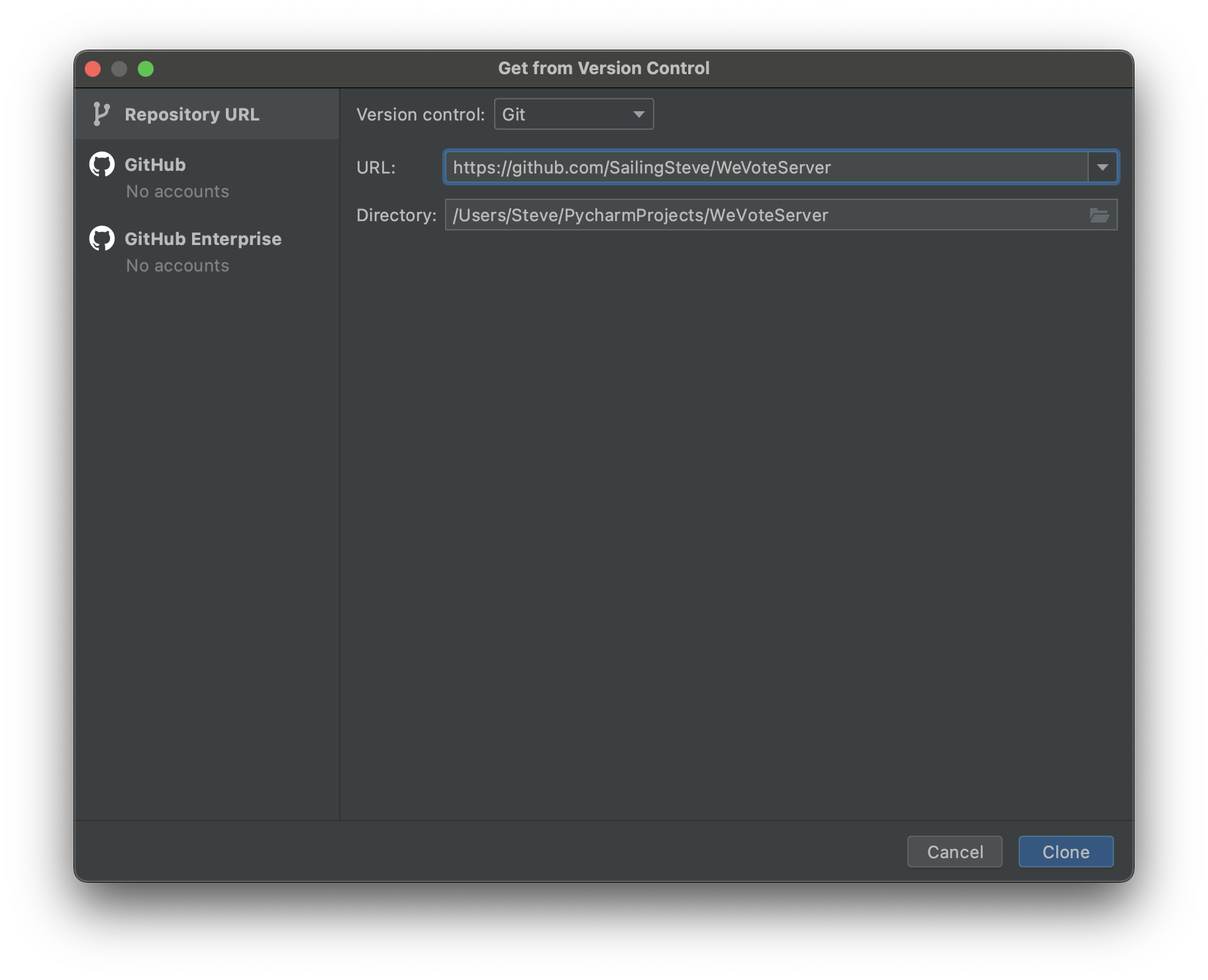
Task: Close the Get from Version Control dialog
Action: (x=93, y=69)
